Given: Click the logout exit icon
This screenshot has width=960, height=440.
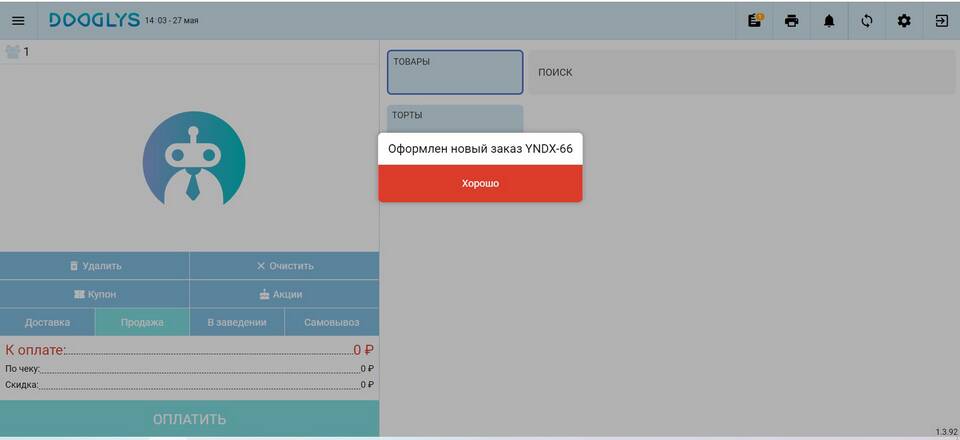Looking at the screenshot, I should pos(941,21).
